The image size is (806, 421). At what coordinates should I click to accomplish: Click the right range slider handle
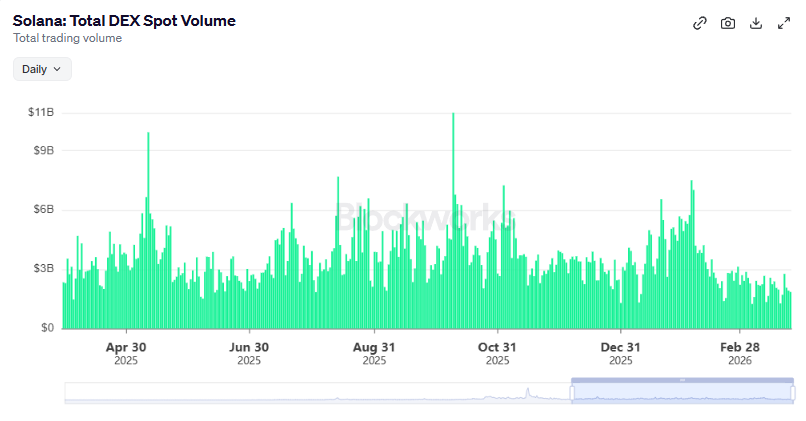(x=793, y=393)
